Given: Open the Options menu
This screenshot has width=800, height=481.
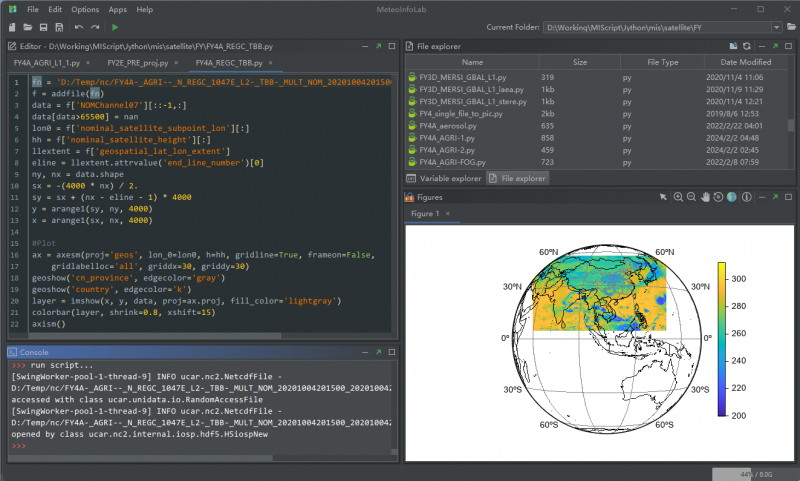Looking at the screenshot, I should [85, 9].
